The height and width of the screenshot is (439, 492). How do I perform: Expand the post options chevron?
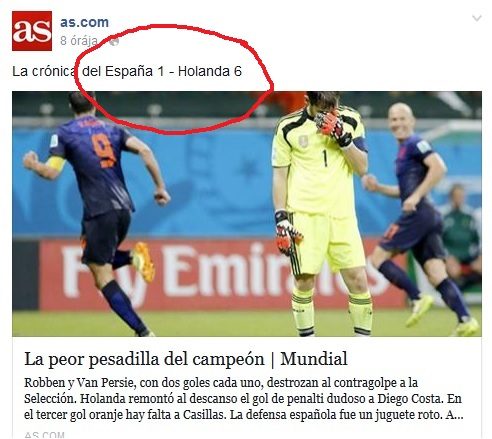pos(477,18)
